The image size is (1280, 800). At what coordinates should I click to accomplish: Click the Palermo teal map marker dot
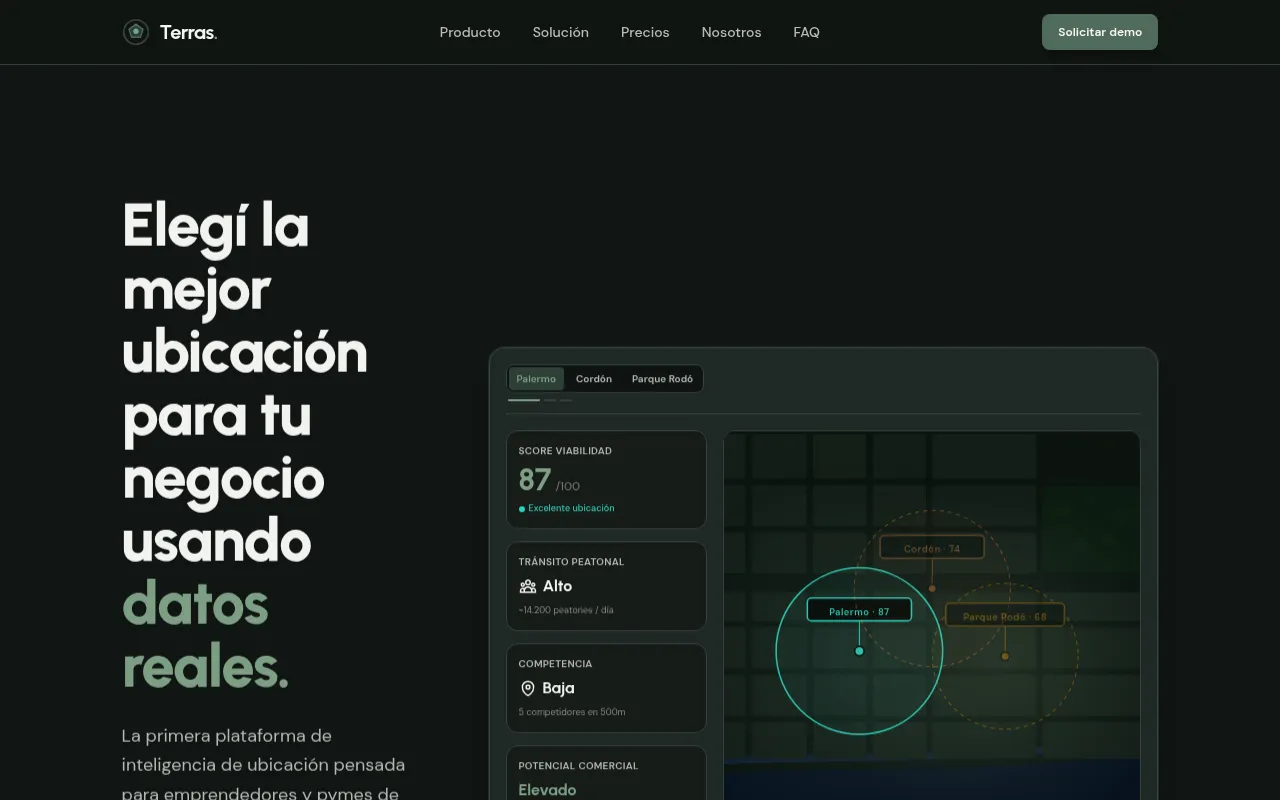pos(859,651)
